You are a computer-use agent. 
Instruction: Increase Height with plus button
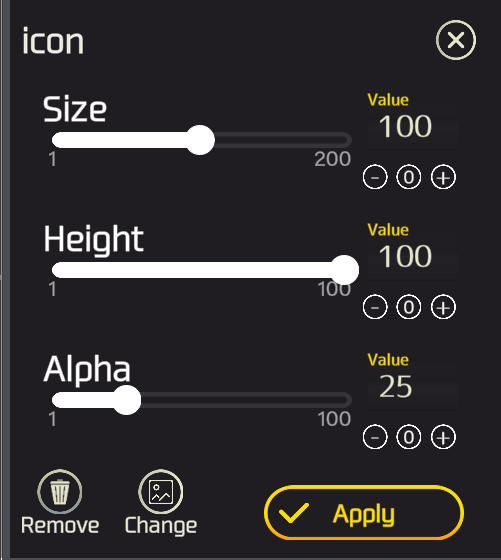(443, 307)
